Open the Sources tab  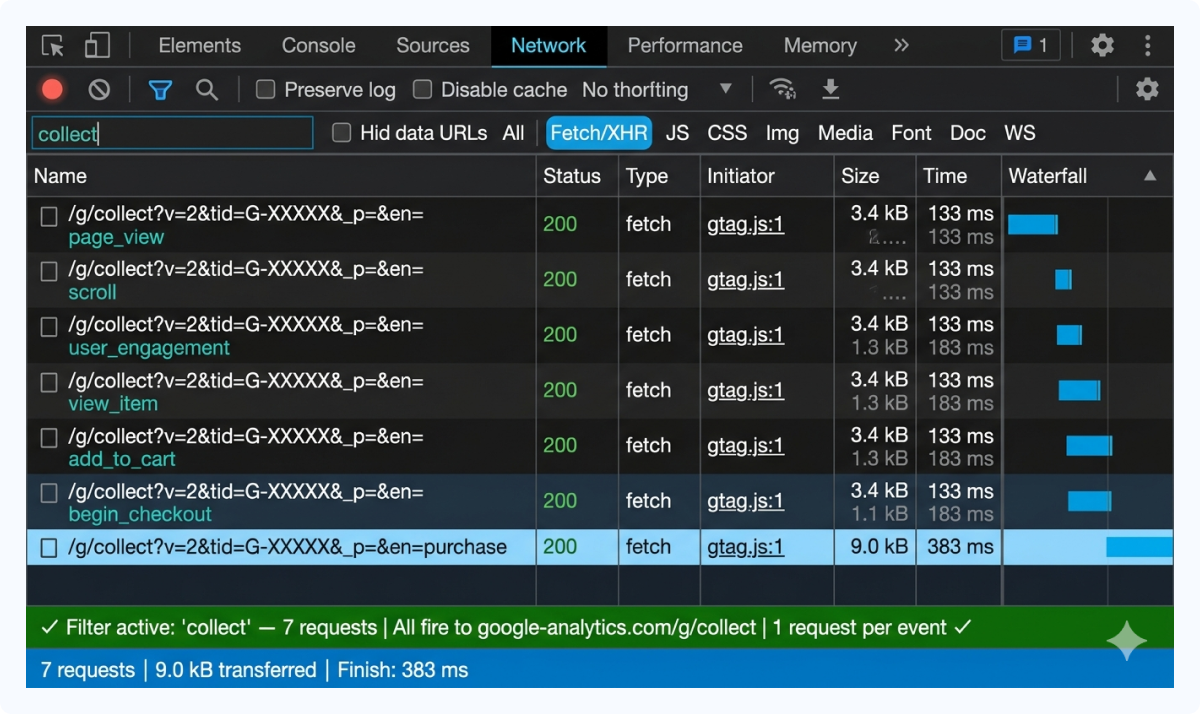click(x=432, y=46)
